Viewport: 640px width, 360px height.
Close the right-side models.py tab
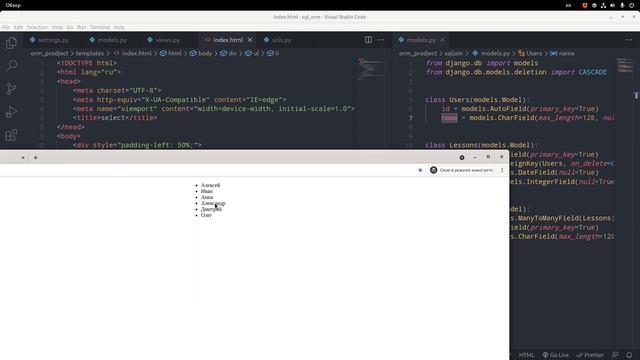[442, 40]
